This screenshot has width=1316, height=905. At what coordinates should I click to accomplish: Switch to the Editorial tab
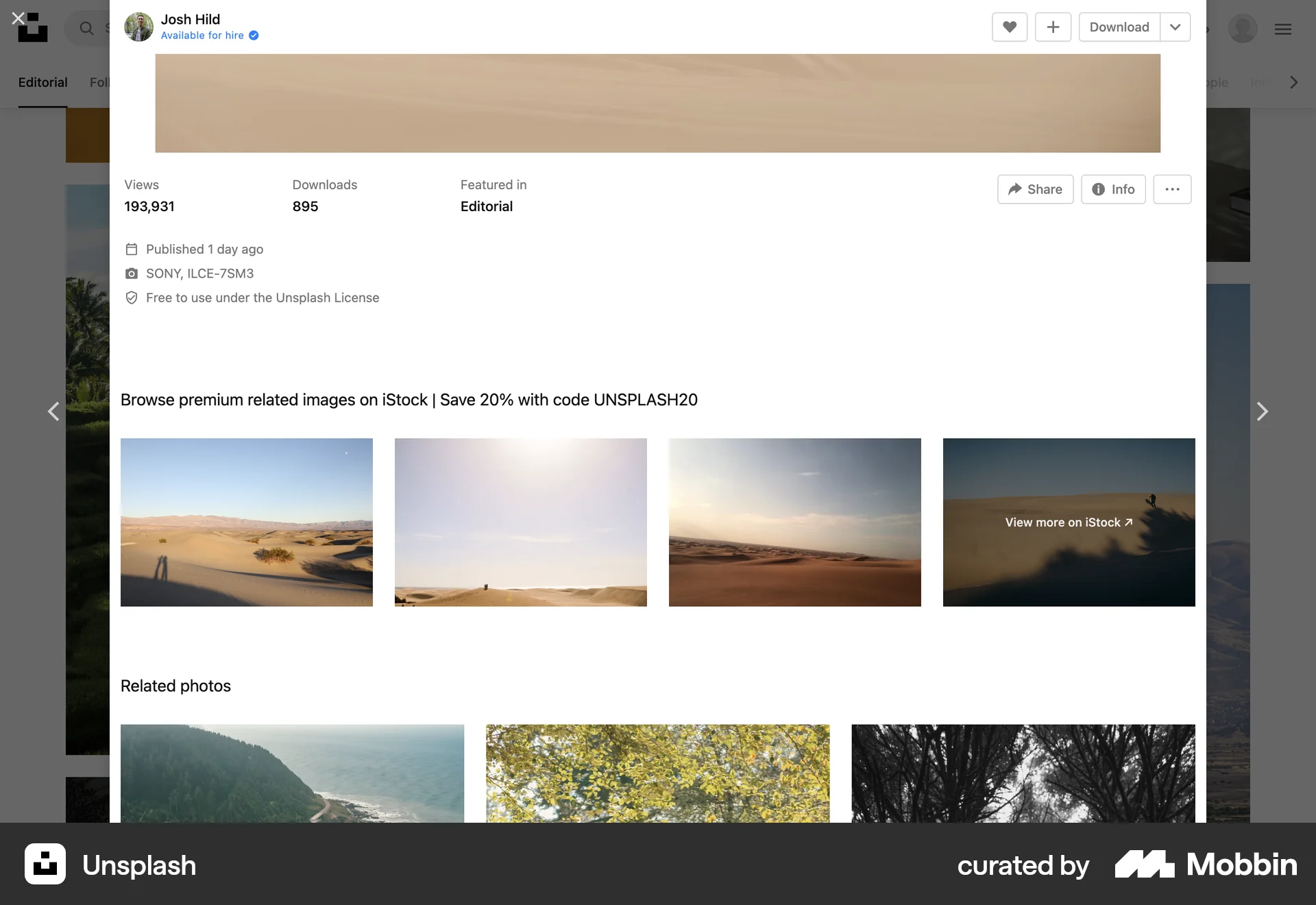(42, 82)
